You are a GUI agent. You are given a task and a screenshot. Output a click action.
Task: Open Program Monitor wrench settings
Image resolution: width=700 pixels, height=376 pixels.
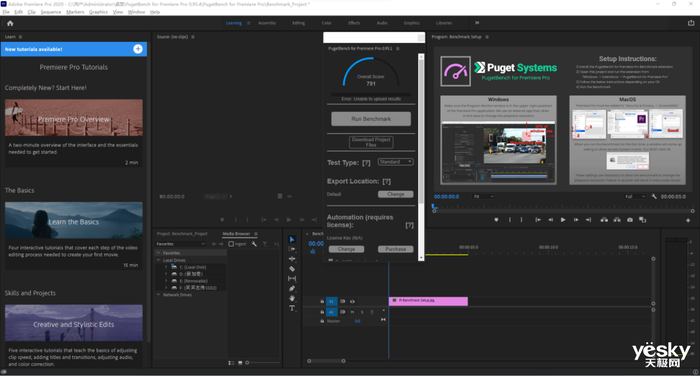point(654,196)
